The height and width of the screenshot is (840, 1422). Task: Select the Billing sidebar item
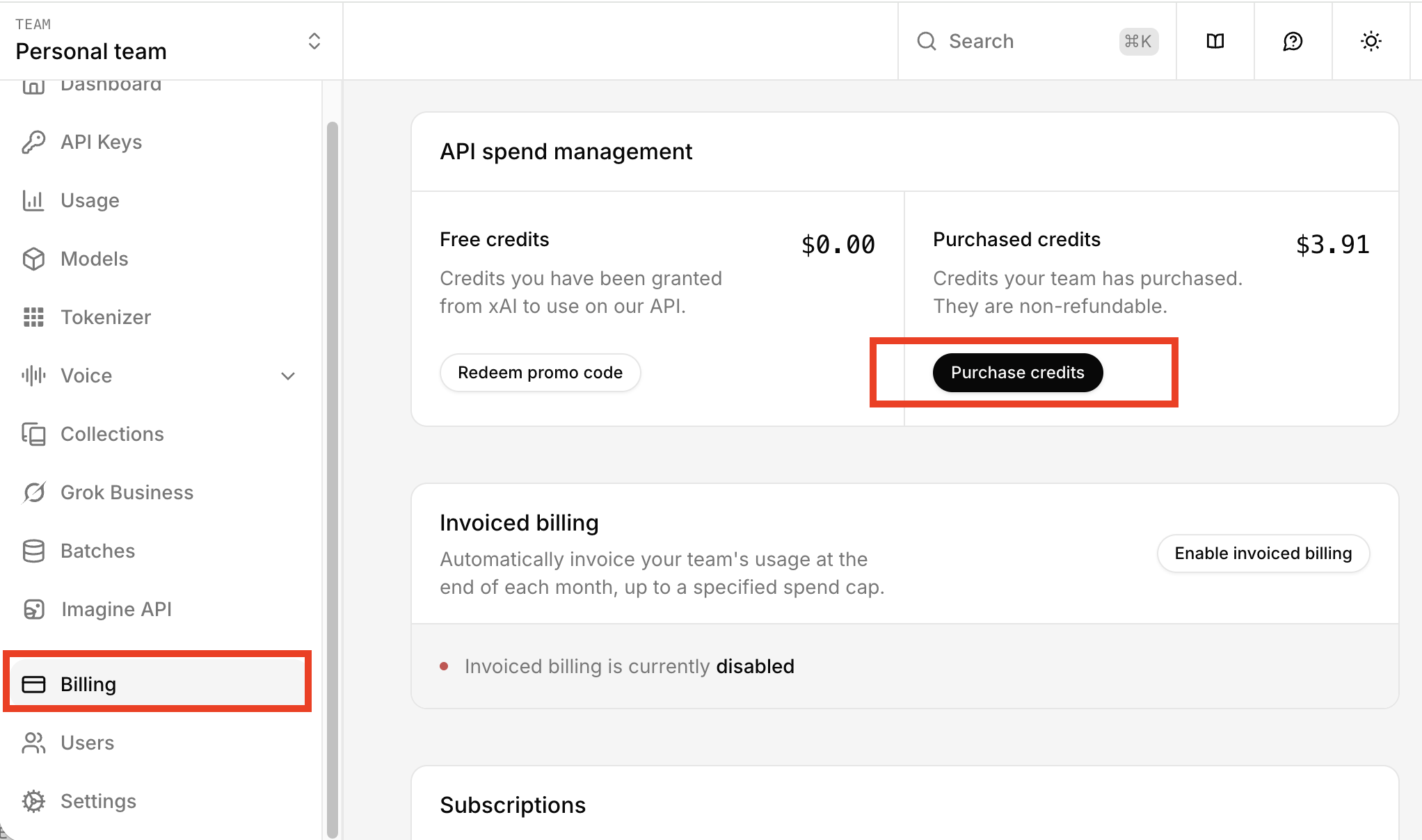pyautogui.click(x=88, y=684)
